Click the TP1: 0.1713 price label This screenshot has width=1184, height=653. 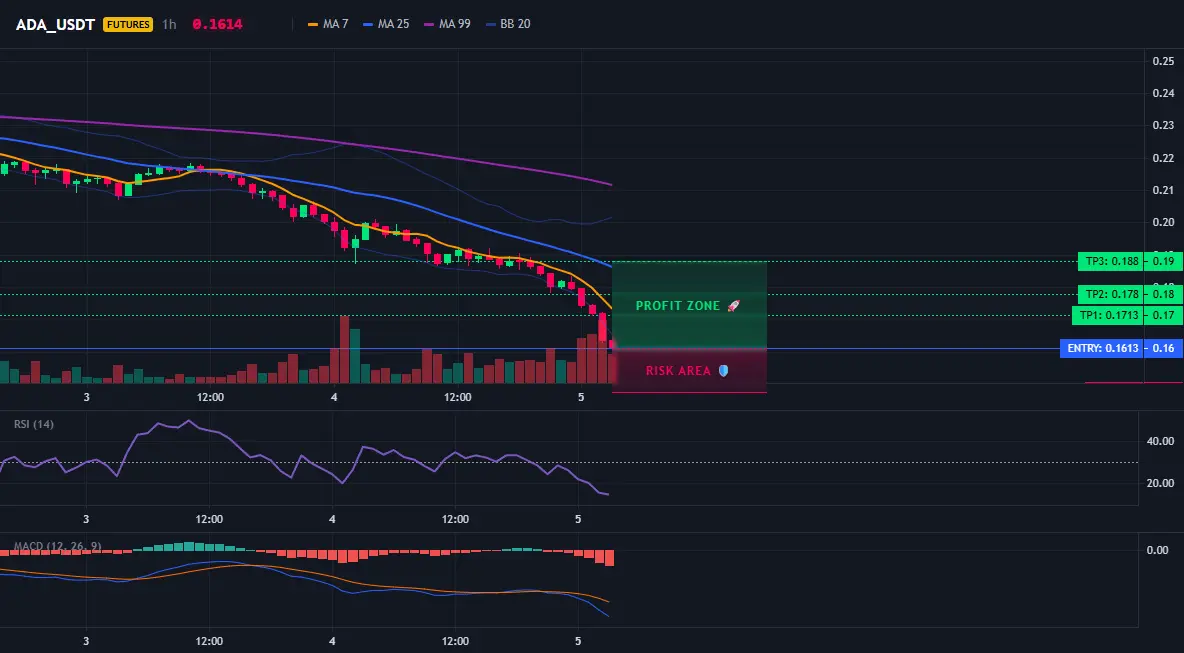click(x=1107, y=316)
